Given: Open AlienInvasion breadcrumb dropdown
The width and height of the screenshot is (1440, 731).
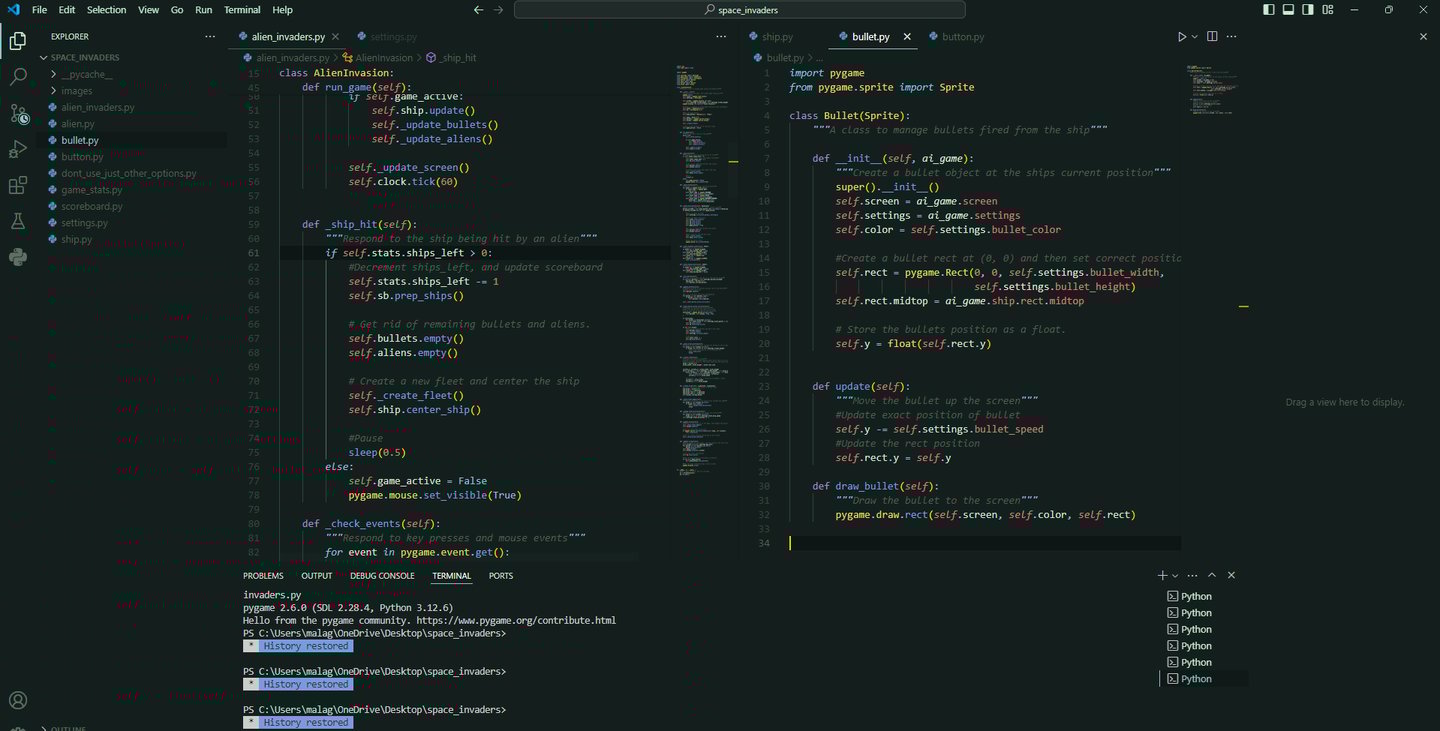Looking at the screenshot, I should point(378,58).
